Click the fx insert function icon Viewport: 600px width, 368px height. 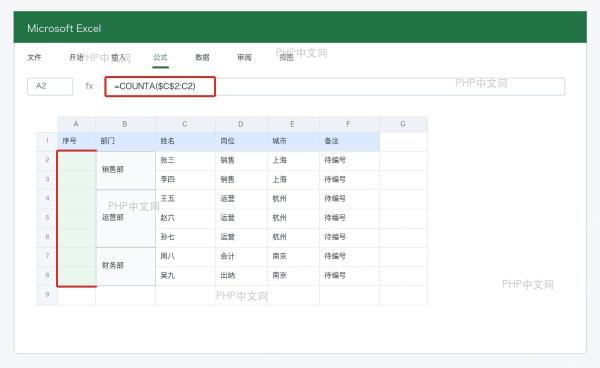point(89,86)
